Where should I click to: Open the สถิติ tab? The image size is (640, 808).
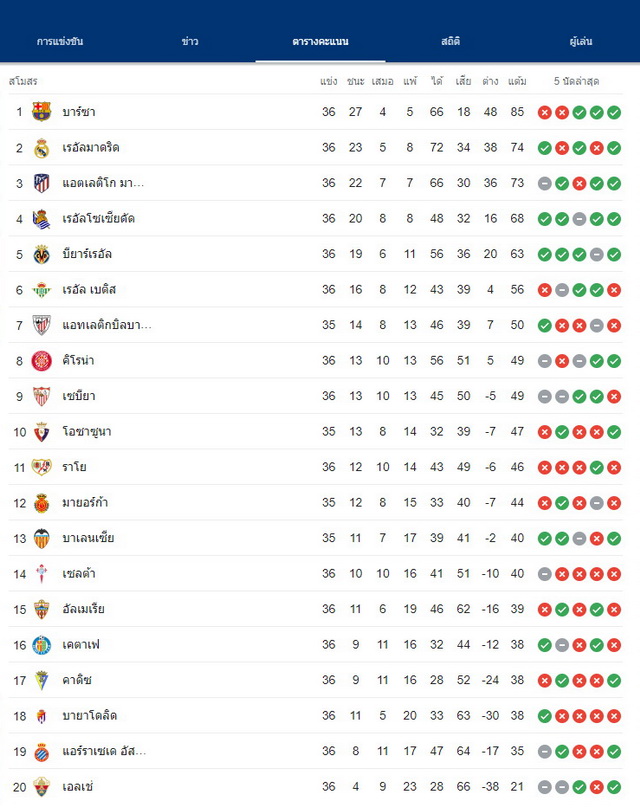[450, 41]
